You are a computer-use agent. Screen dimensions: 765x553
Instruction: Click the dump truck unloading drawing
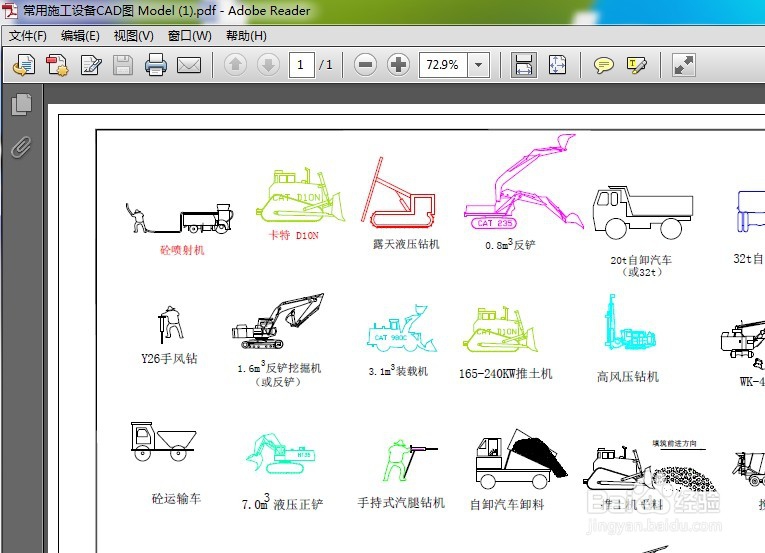coord(522,459)
